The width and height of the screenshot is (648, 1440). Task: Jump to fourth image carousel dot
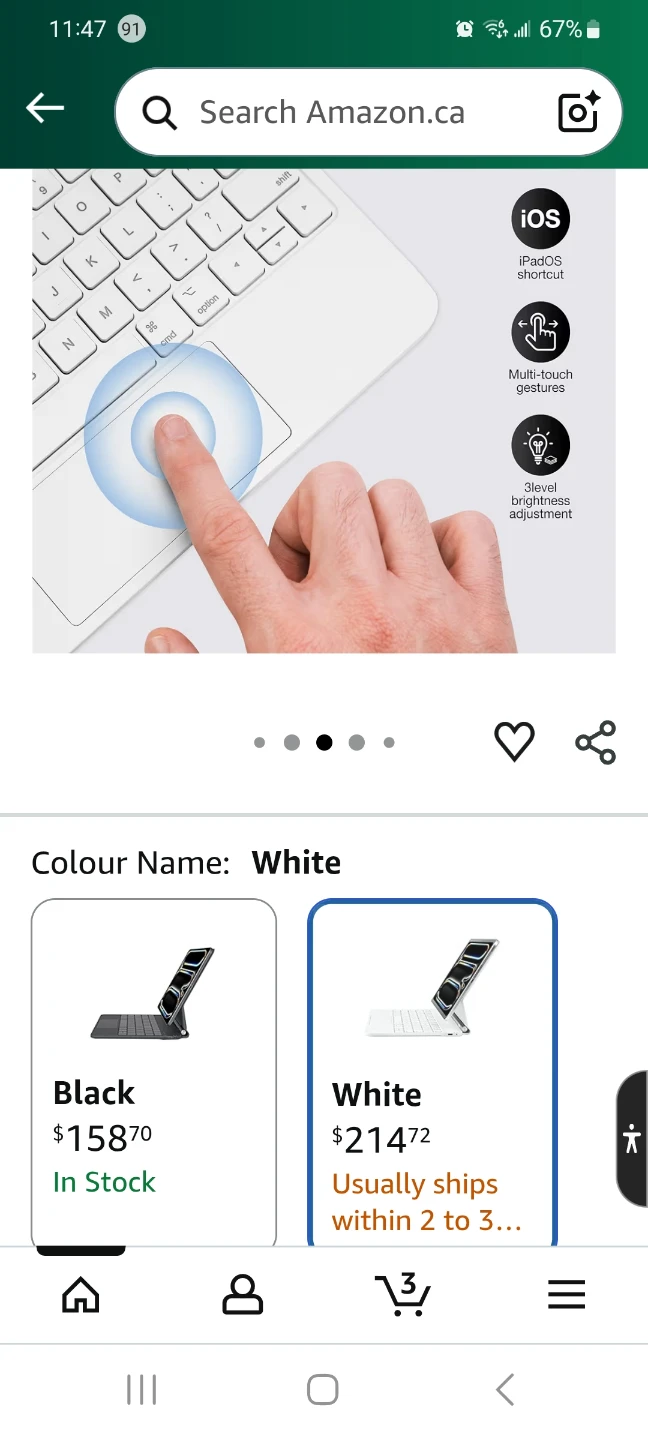coord(357,742)
